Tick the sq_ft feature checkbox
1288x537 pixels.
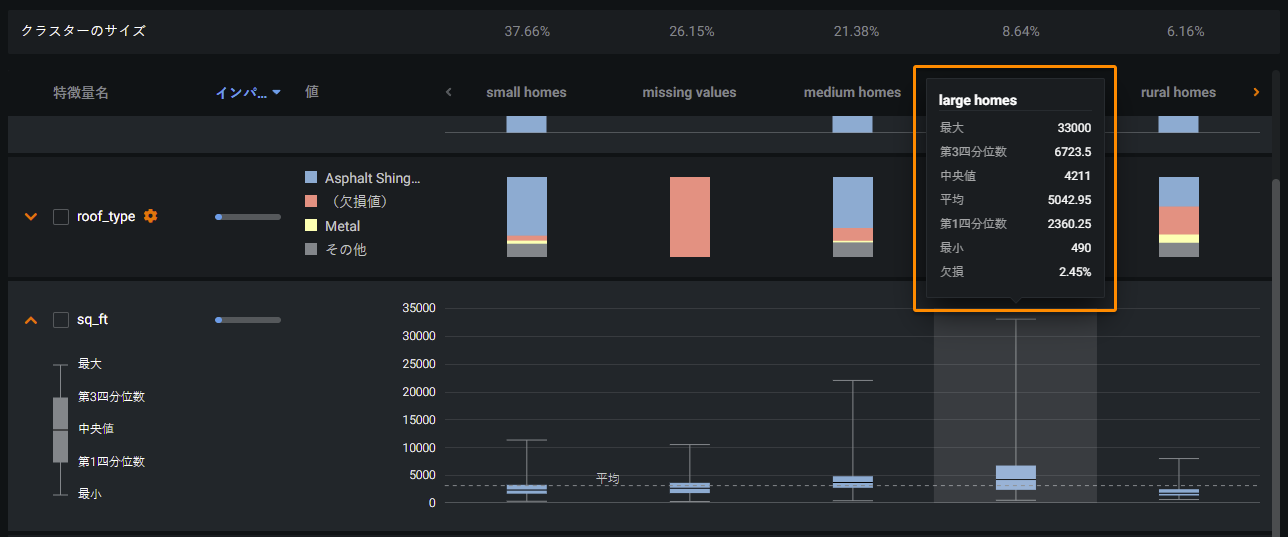tap(61, 320)
